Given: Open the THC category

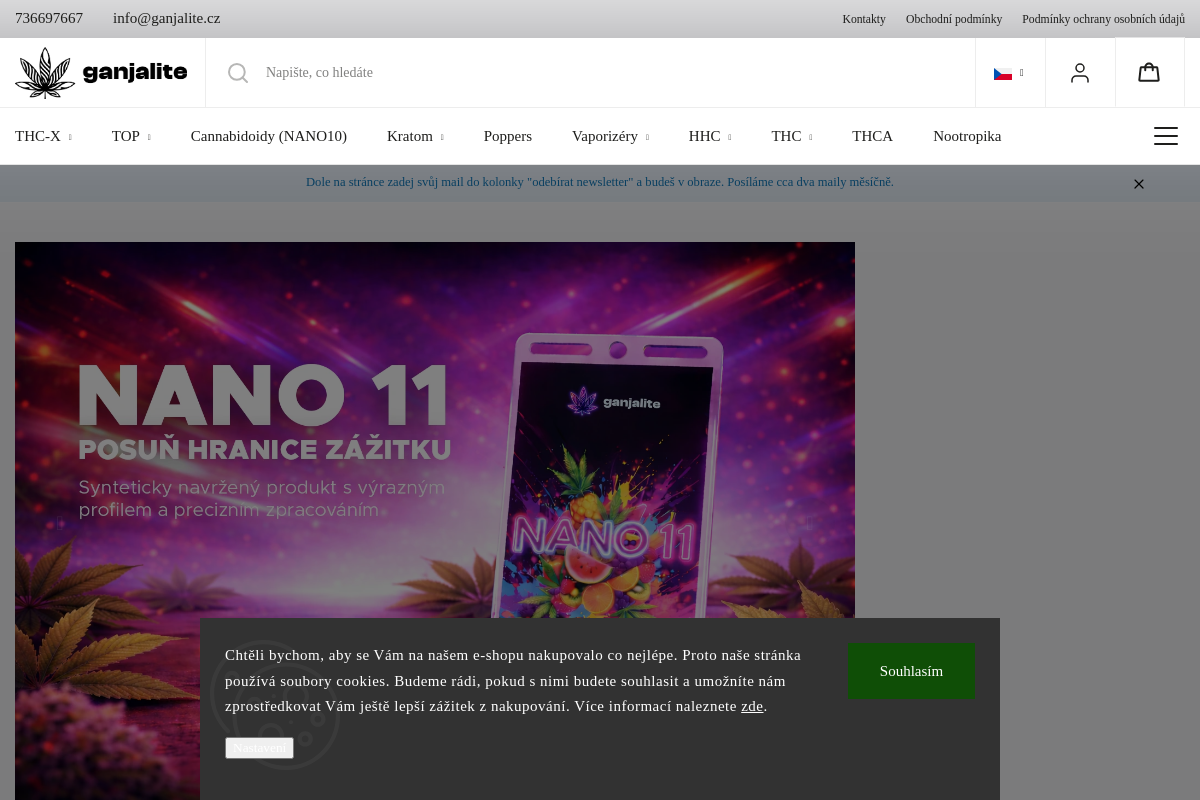Looking at the screenshot, I should (786, 136).
